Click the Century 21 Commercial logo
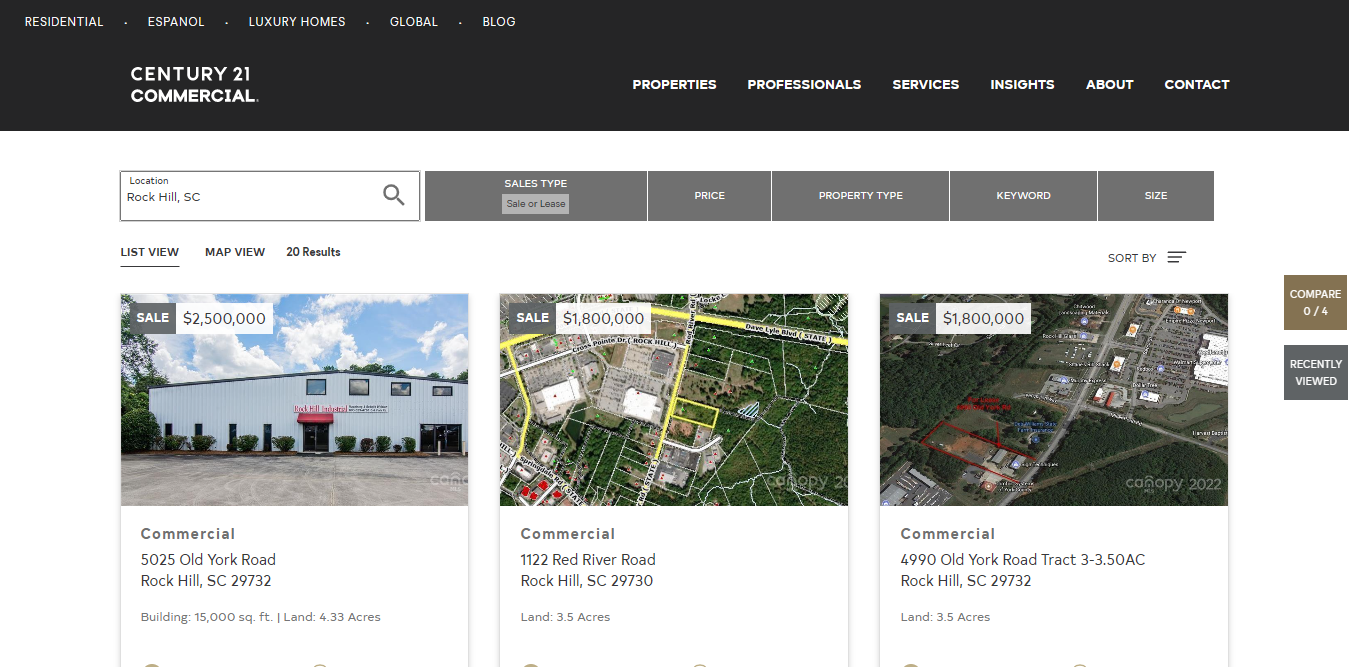Image resolution: width=1349 pixels, height=667 pixels. pyautogui.click(x=194, y=85)
